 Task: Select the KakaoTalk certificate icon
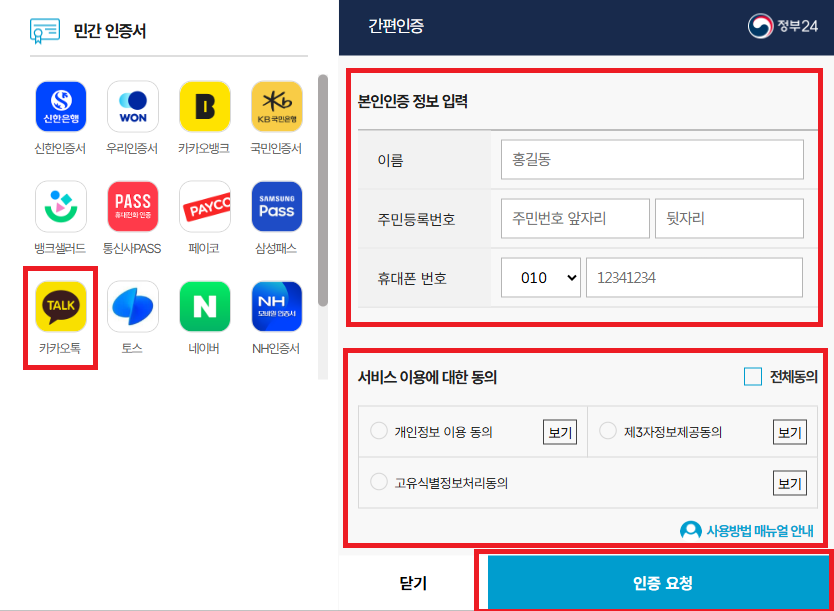59,306
